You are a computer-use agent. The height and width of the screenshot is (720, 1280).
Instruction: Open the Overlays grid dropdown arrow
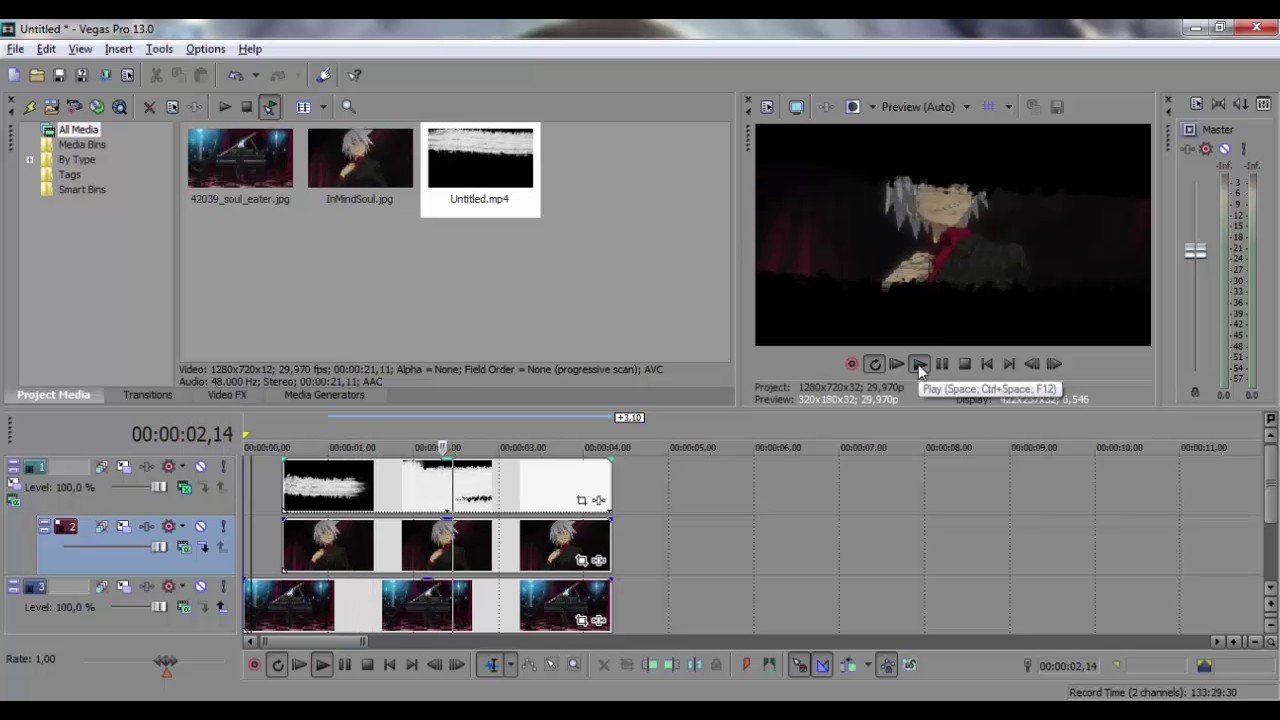coord(1008,107)
